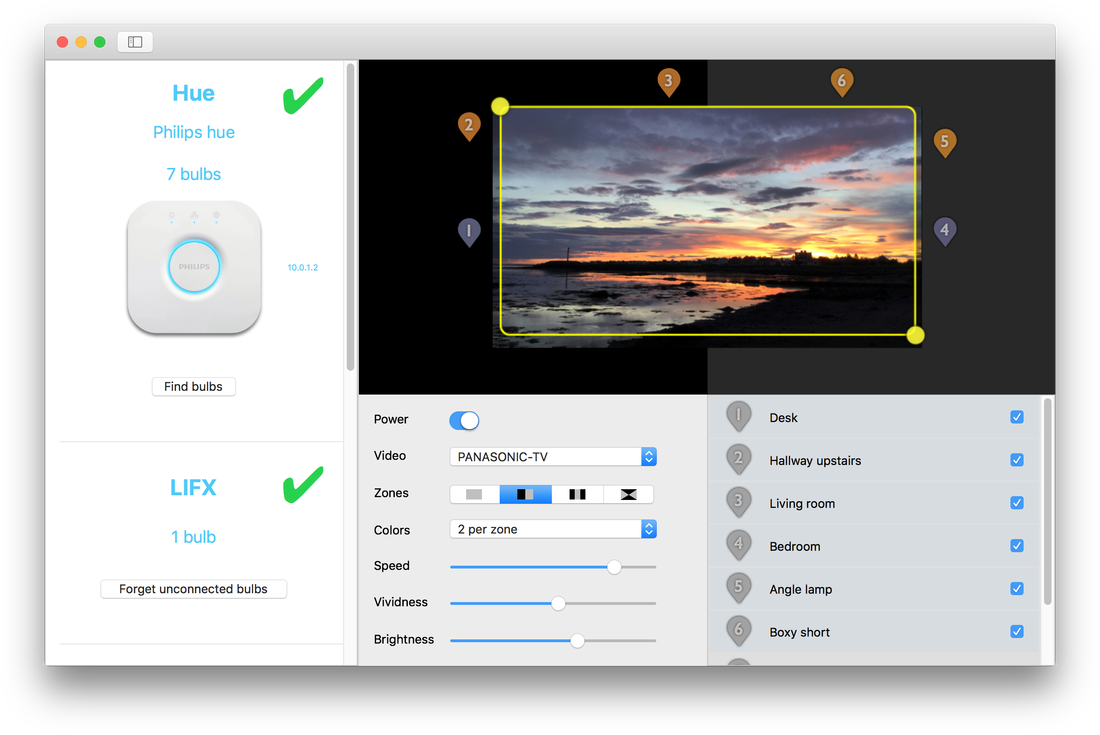Uncheck the Desk bulb checkbox
This screenshot has width=1100, height=735.
pos(1017,417)
